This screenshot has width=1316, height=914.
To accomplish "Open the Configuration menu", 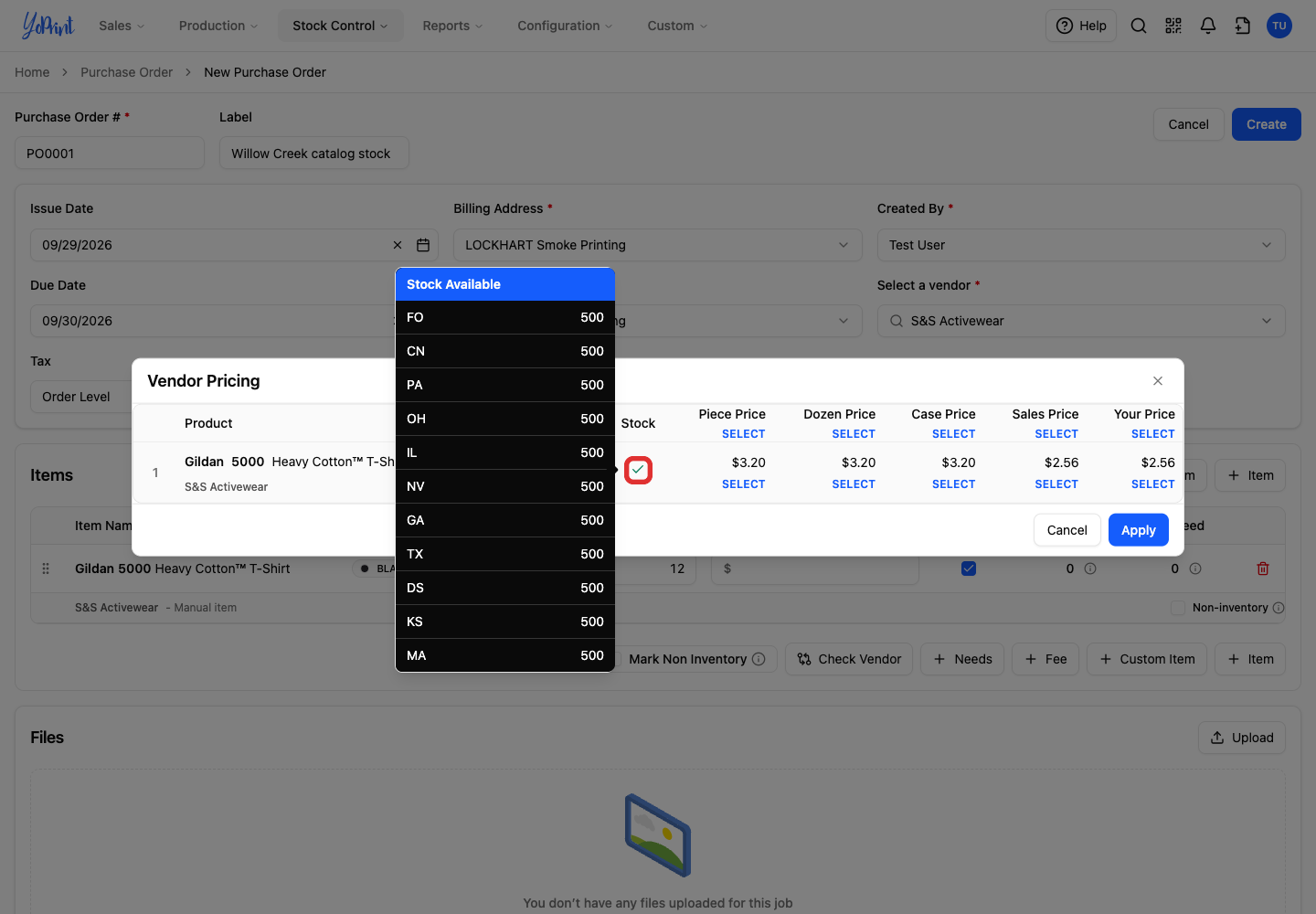I will (x=565, y=26).
